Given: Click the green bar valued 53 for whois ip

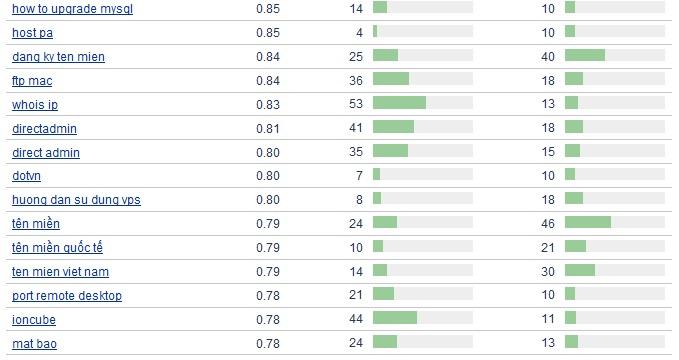Looking at the screenshot, I should click(x=399, y=103).
